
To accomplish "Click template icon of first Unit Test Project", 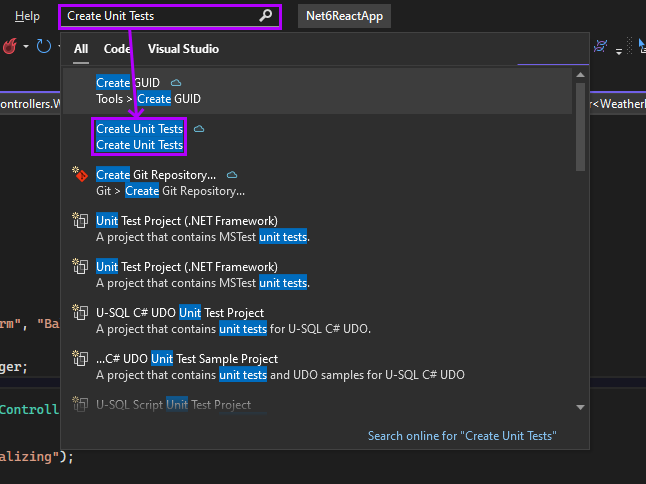I will click(80, 220).
